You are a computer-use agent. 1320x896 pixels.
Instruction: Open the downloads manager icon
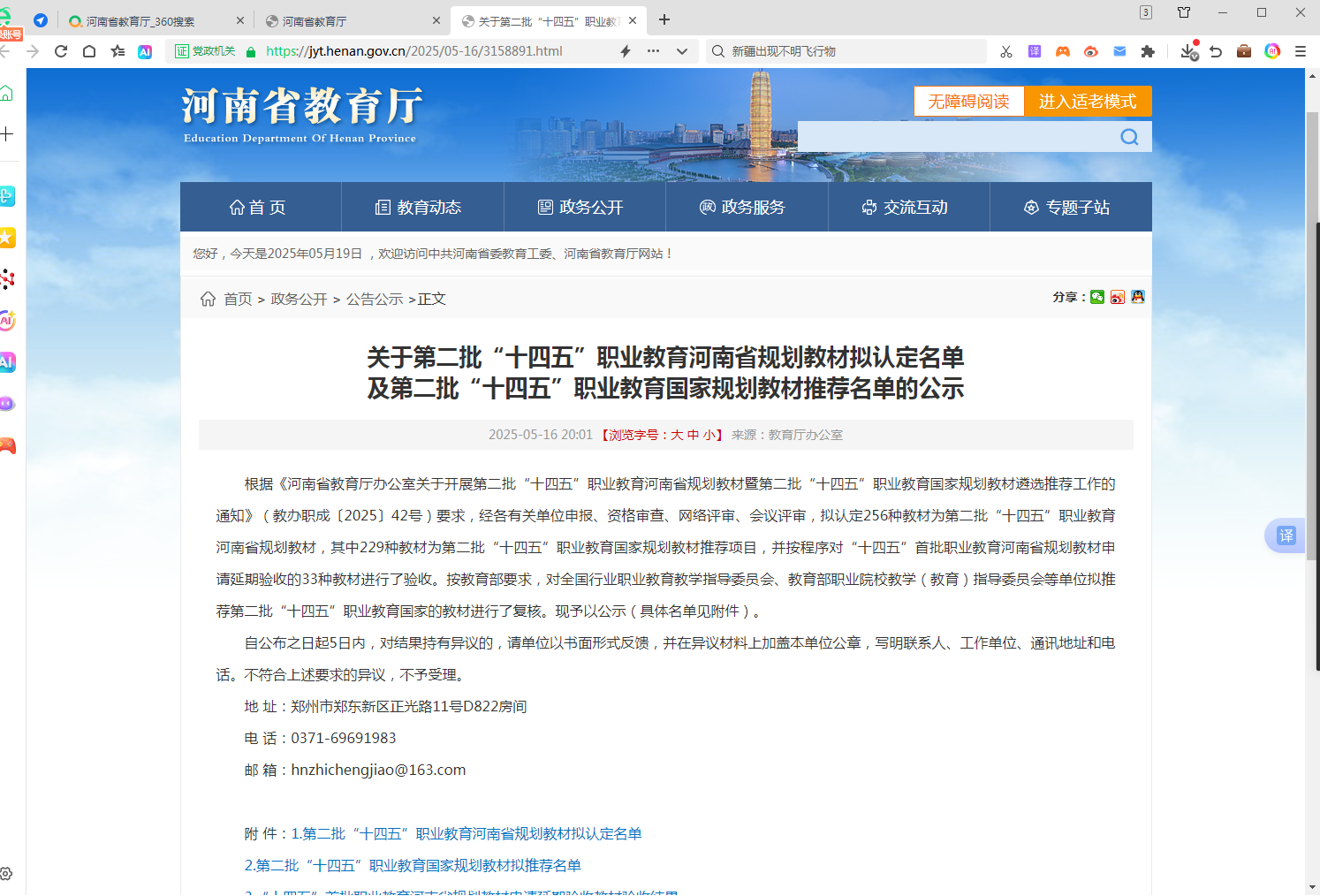[1188, 51]
